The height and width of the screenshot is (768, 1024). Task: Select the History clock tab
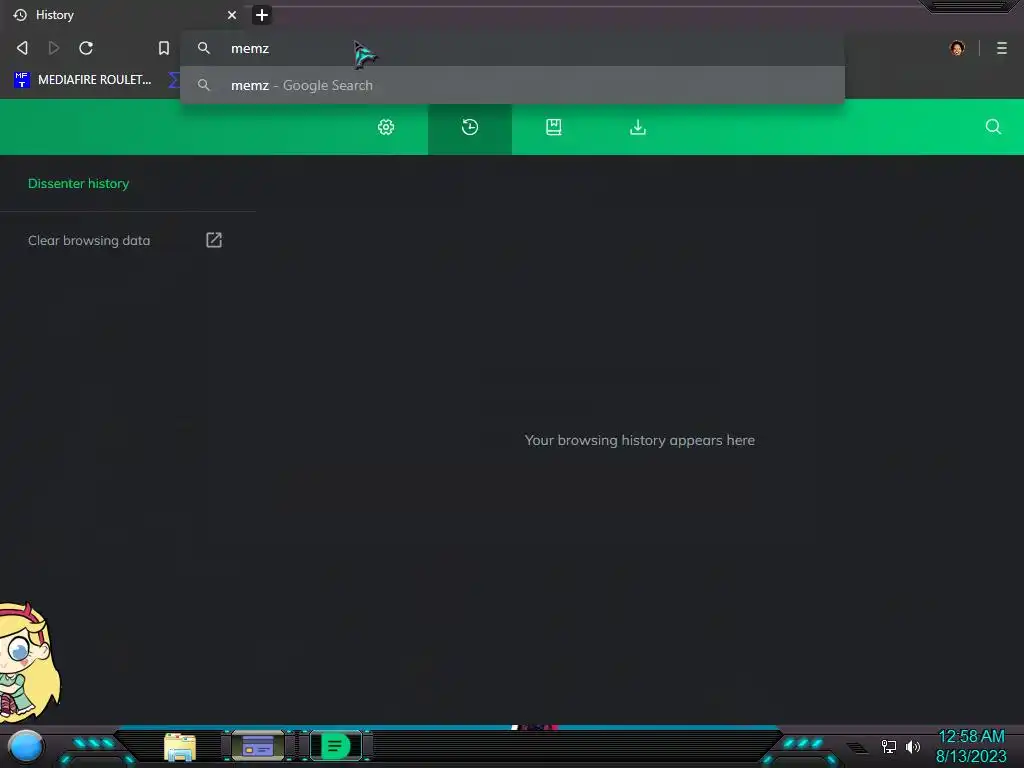[470, 127]
